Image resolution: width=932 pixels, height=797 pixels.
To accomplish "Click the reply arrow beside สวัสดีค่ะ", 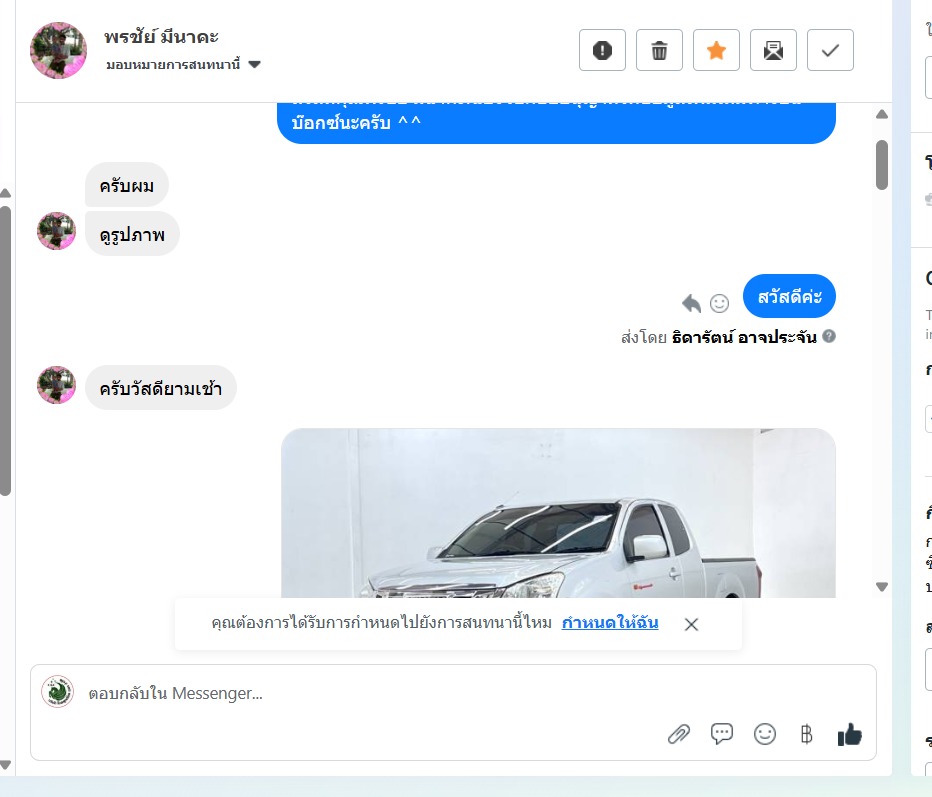I will (691, 303).
